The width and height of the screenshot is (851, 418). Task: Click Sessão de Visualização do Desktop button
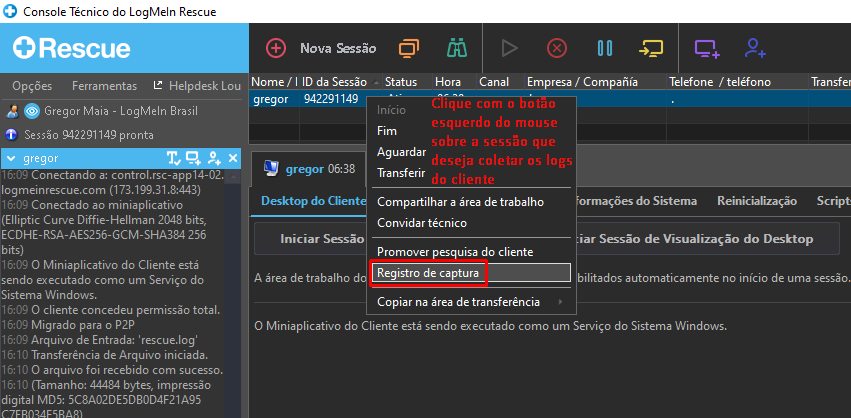[707, 239]
